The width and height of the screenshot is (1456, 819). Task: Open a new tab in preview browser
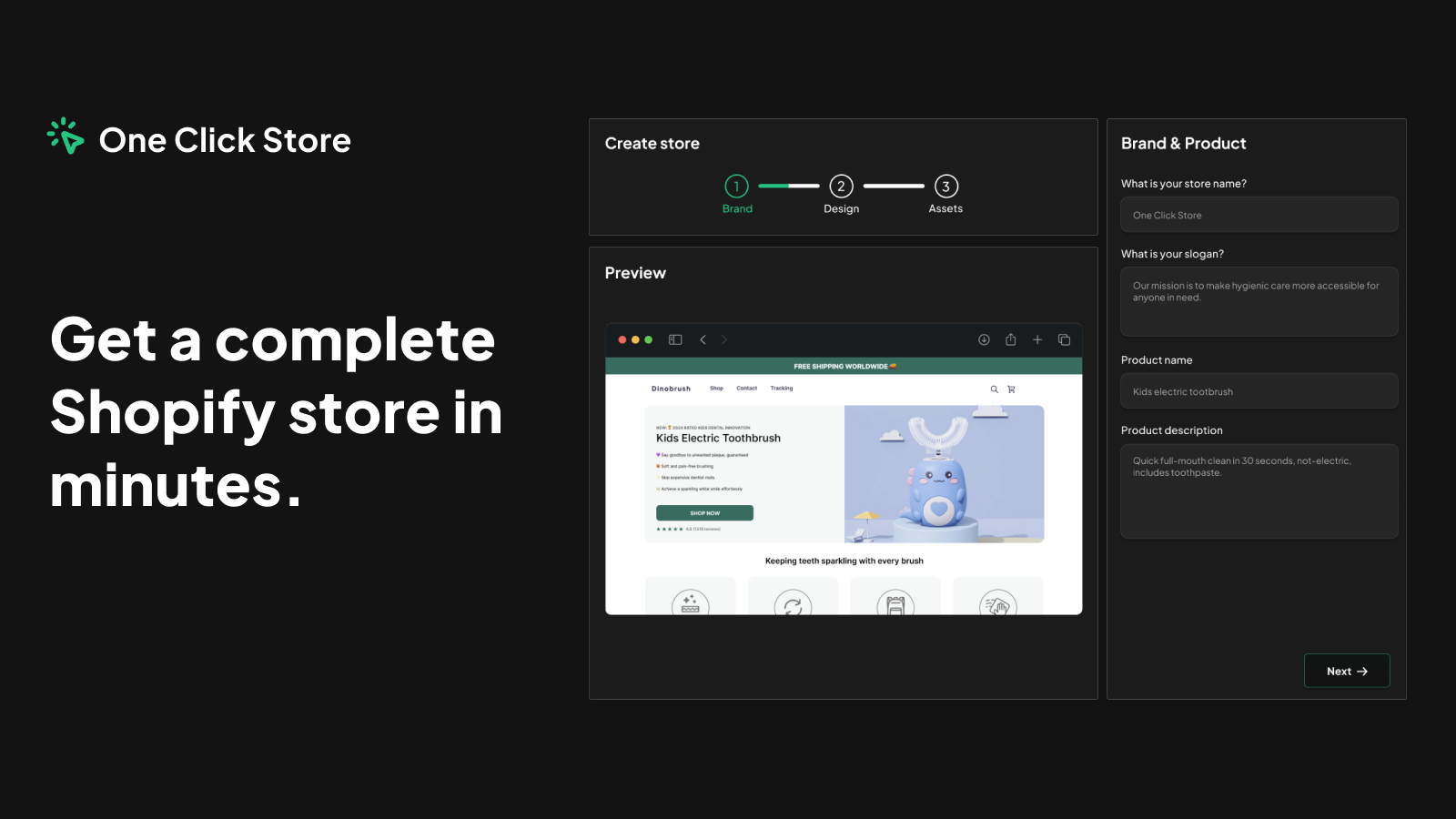click(x=1036, y=339)
